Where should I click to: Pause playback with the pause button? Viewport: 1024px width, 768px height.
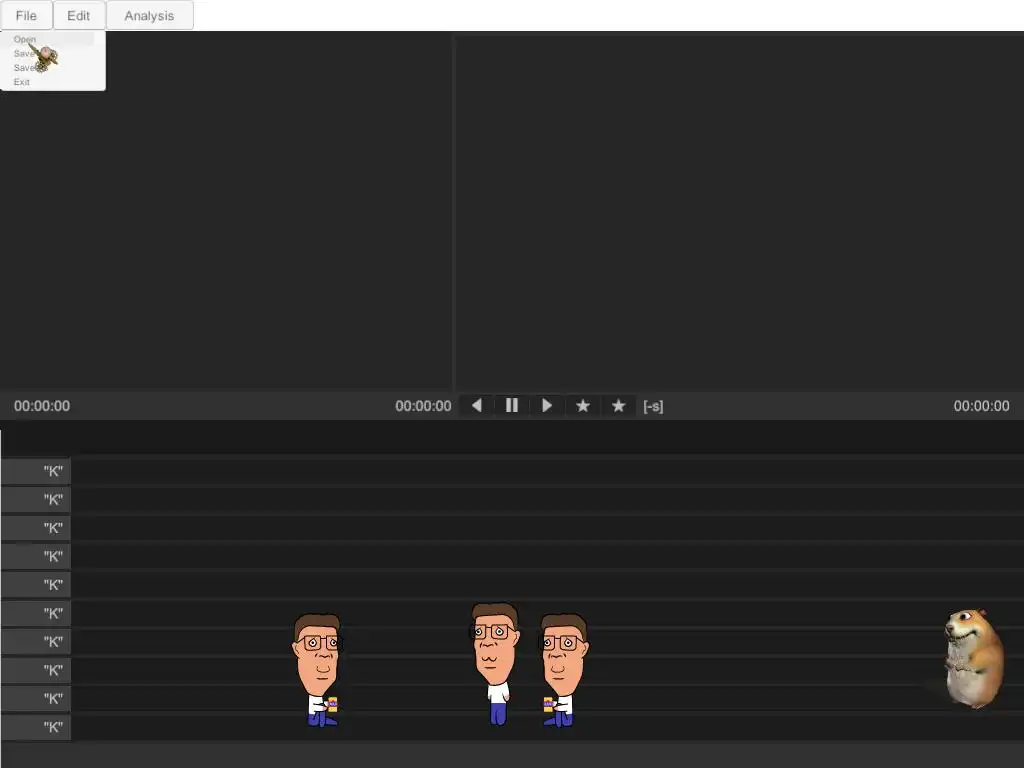pos(512,406)
